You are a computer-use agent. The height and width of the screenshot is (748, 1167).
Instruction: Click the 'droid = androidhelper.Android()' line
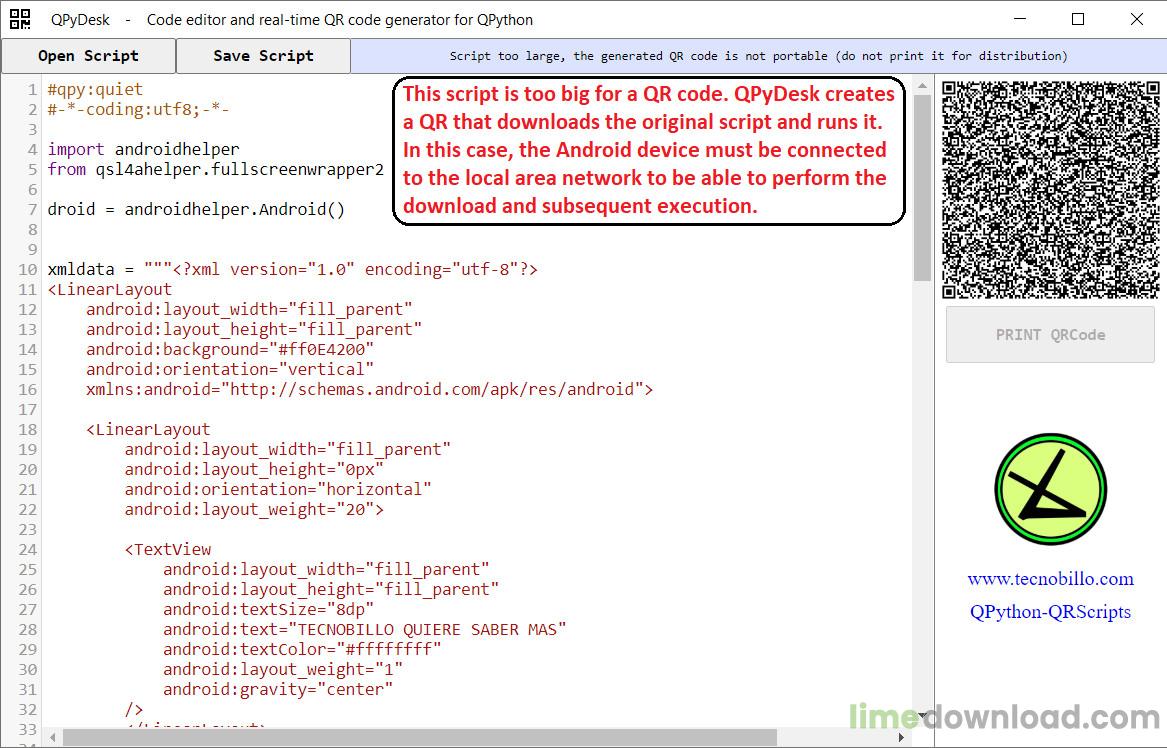click(196, 209)
